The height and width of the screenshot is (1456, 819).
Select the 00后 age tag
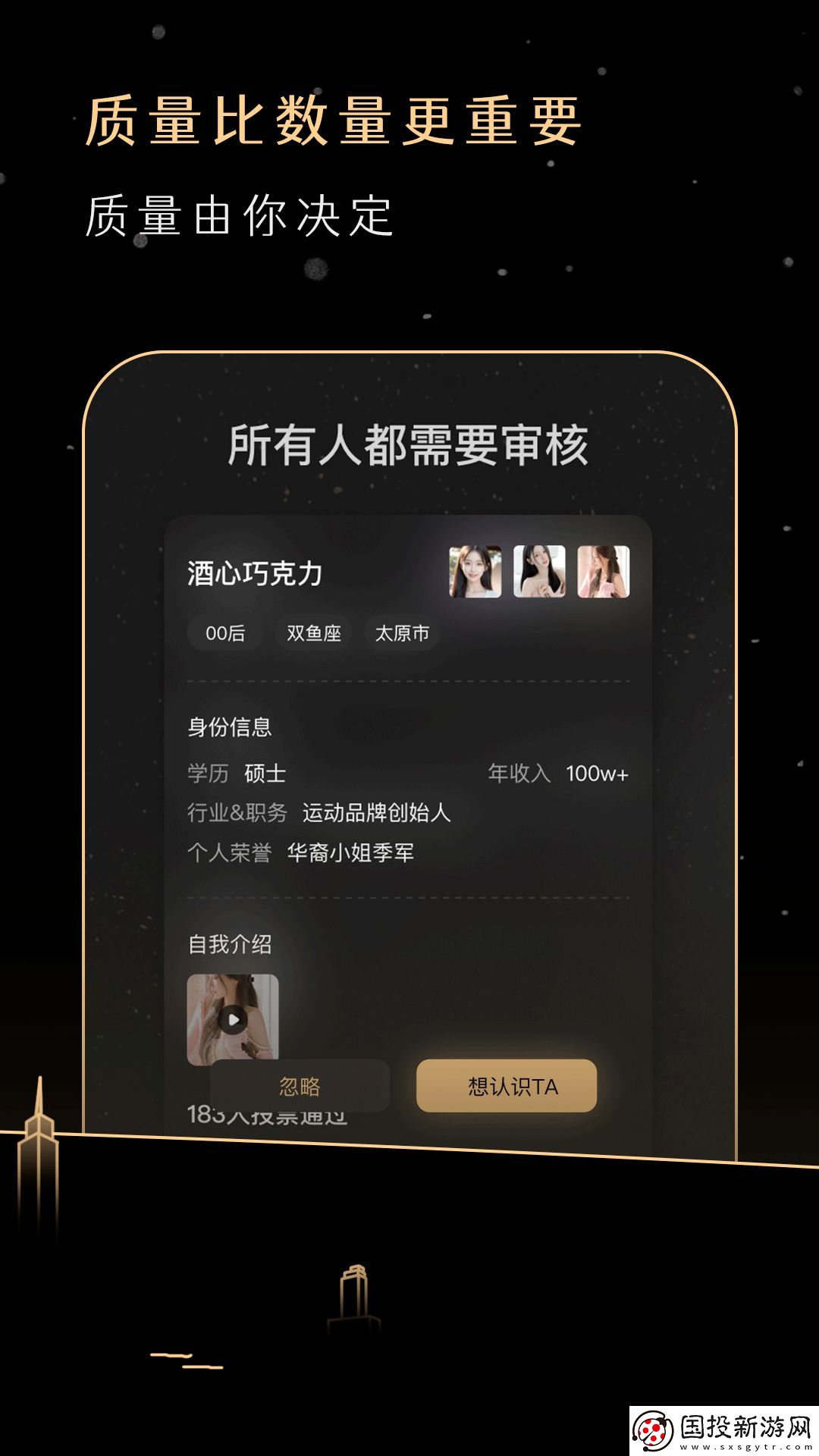(225, 633)
